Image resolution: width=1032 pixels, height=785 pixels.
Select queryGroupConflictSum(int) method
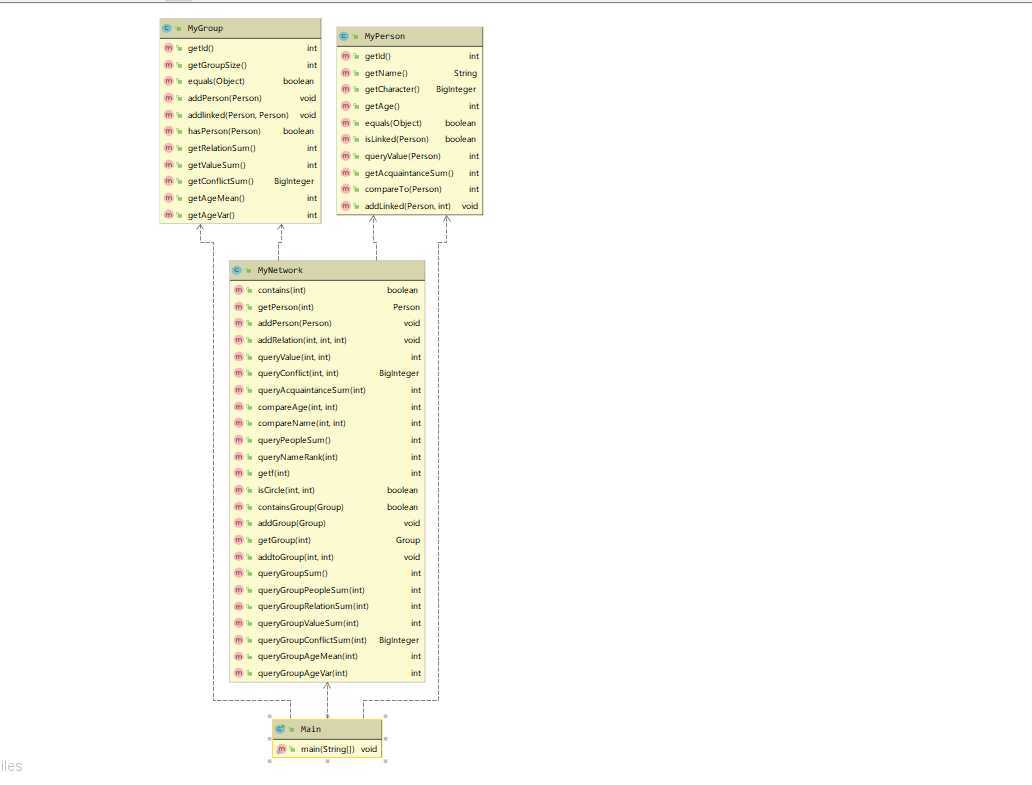[327, 640]
